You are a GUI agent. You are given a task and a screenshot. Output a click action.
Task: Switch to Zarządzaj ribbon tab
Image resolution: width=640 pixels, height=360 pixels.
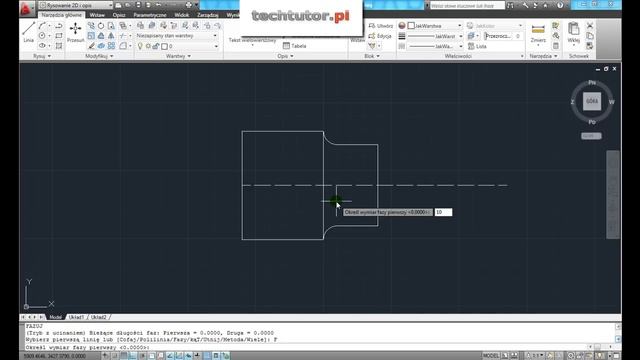point(207,15)
